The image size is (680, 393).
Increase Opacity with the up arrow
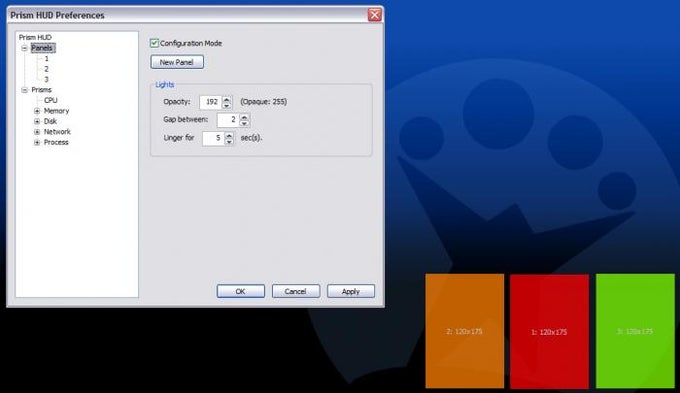(226, 99)
